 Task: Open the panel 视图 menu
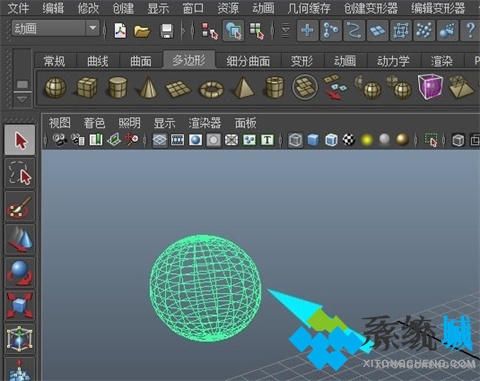pyautogui.click(x=60, y=123)
